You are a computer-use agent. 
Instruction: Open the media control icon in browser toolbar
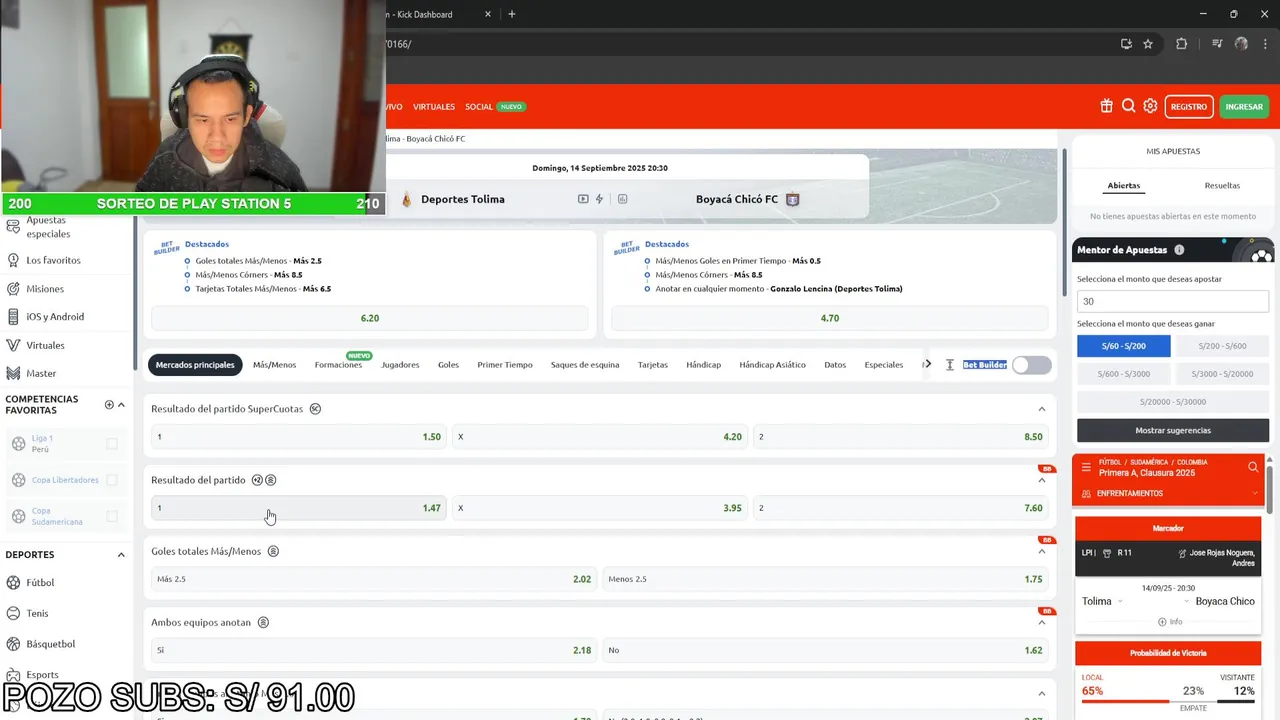[x=1217, y=44]
